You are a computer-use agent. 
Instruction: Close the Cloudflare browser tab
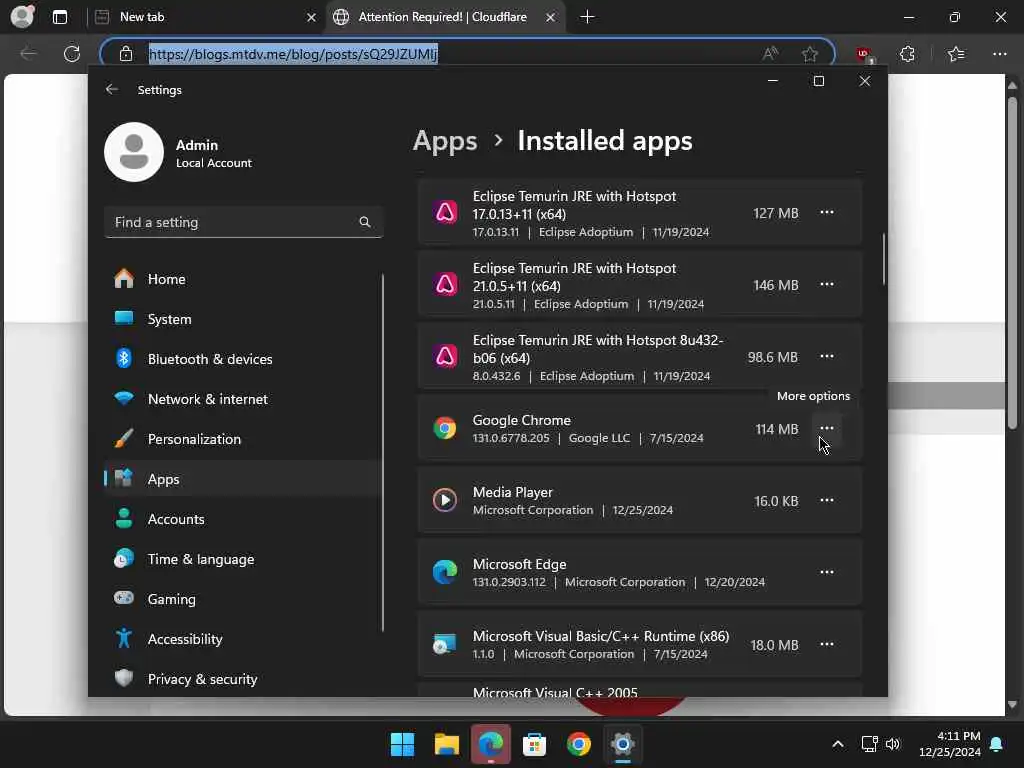551,18
